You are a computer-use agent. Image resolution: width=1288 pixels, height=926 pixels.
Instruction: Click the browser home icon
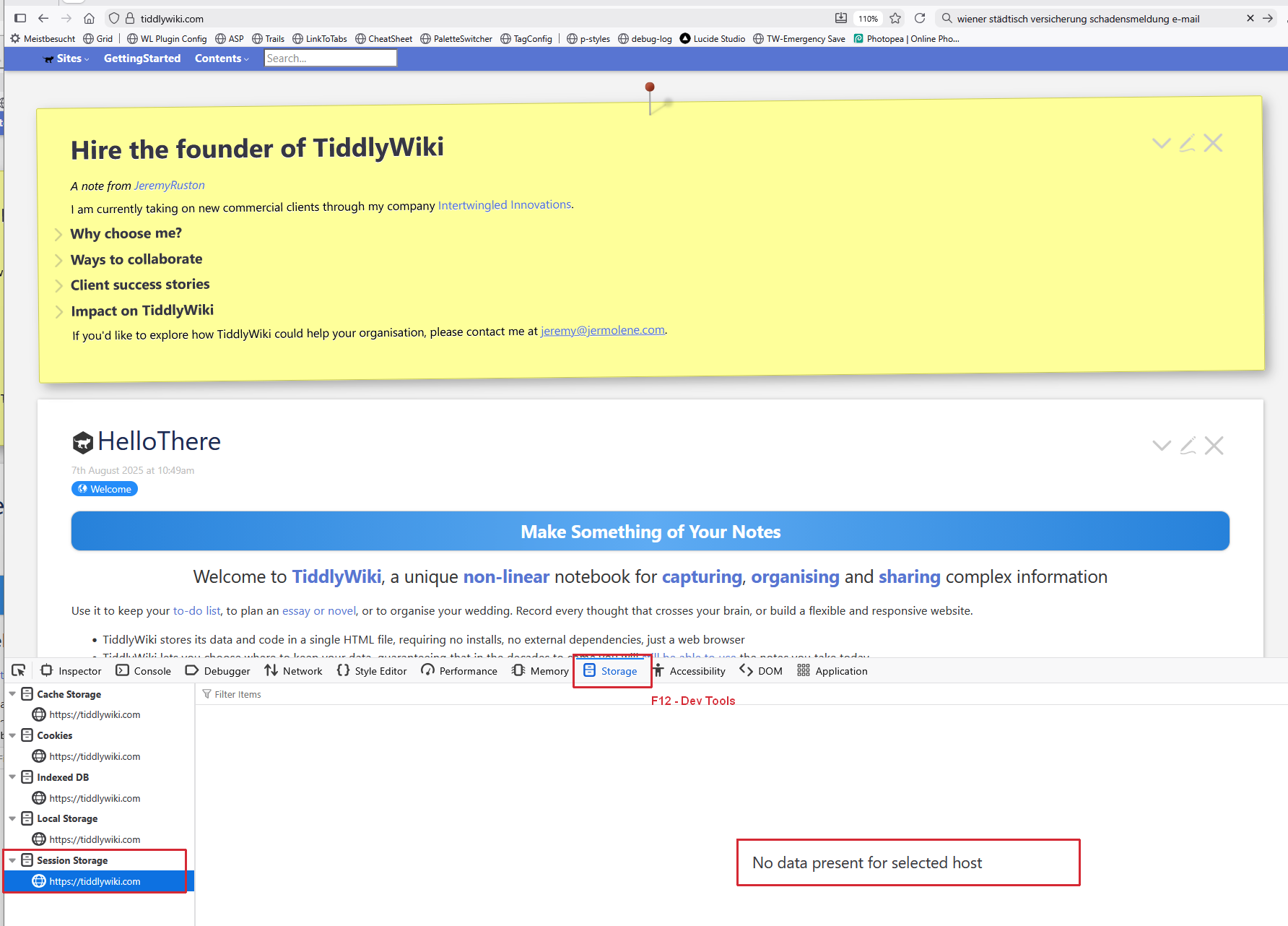pyautogui.click(x=89, y=19)
